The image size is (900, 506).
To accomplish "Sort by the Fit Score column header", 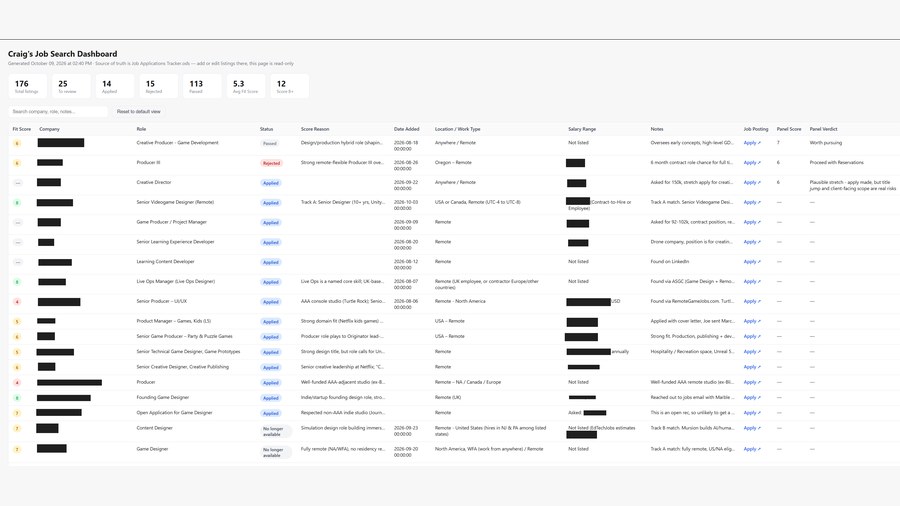I will (x=22, y=129).
